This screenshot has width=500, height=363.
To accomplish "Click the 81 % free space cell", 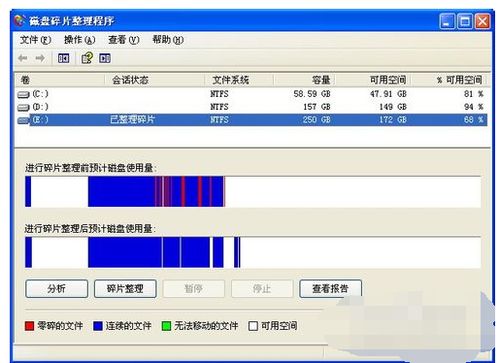I will point(474,94).
